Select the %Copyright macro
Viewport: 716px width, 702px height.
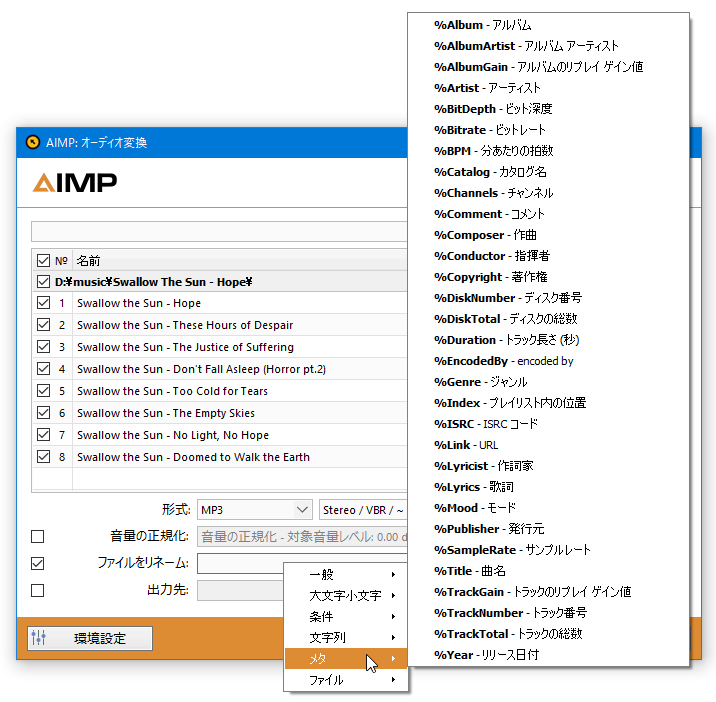pyautogui.click(x=548, y=277)
